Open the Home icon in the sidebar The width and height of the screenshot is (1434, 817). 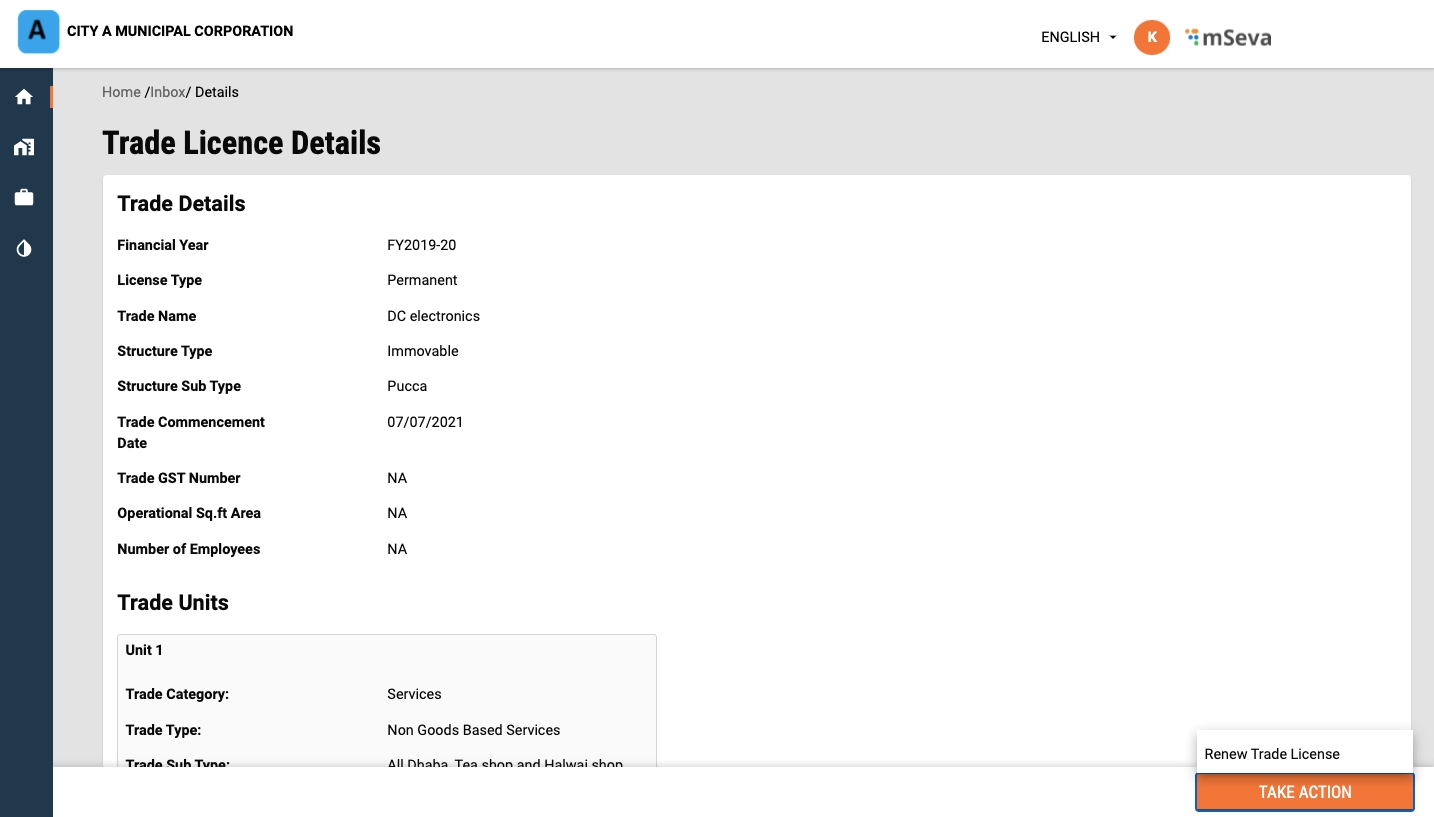click(x=24, y=97)
